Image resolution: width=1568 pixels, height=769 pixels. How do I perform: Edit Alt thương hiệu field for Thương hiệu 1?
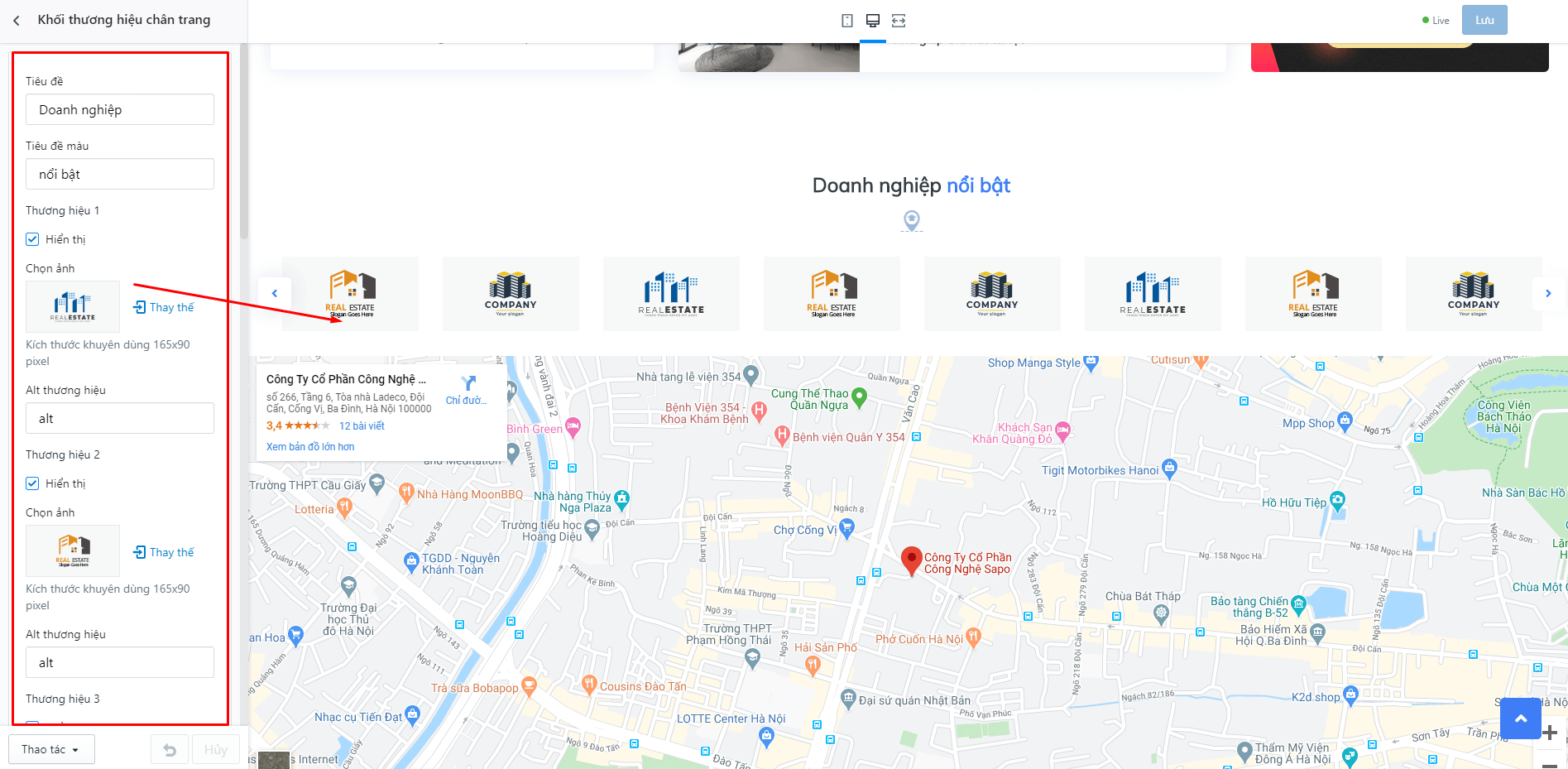coord(120,418)
